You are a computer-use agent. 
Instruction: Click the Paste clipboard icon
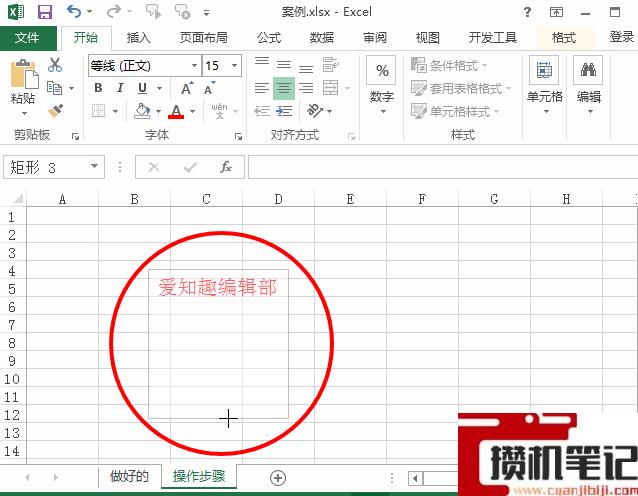(24, 74)
